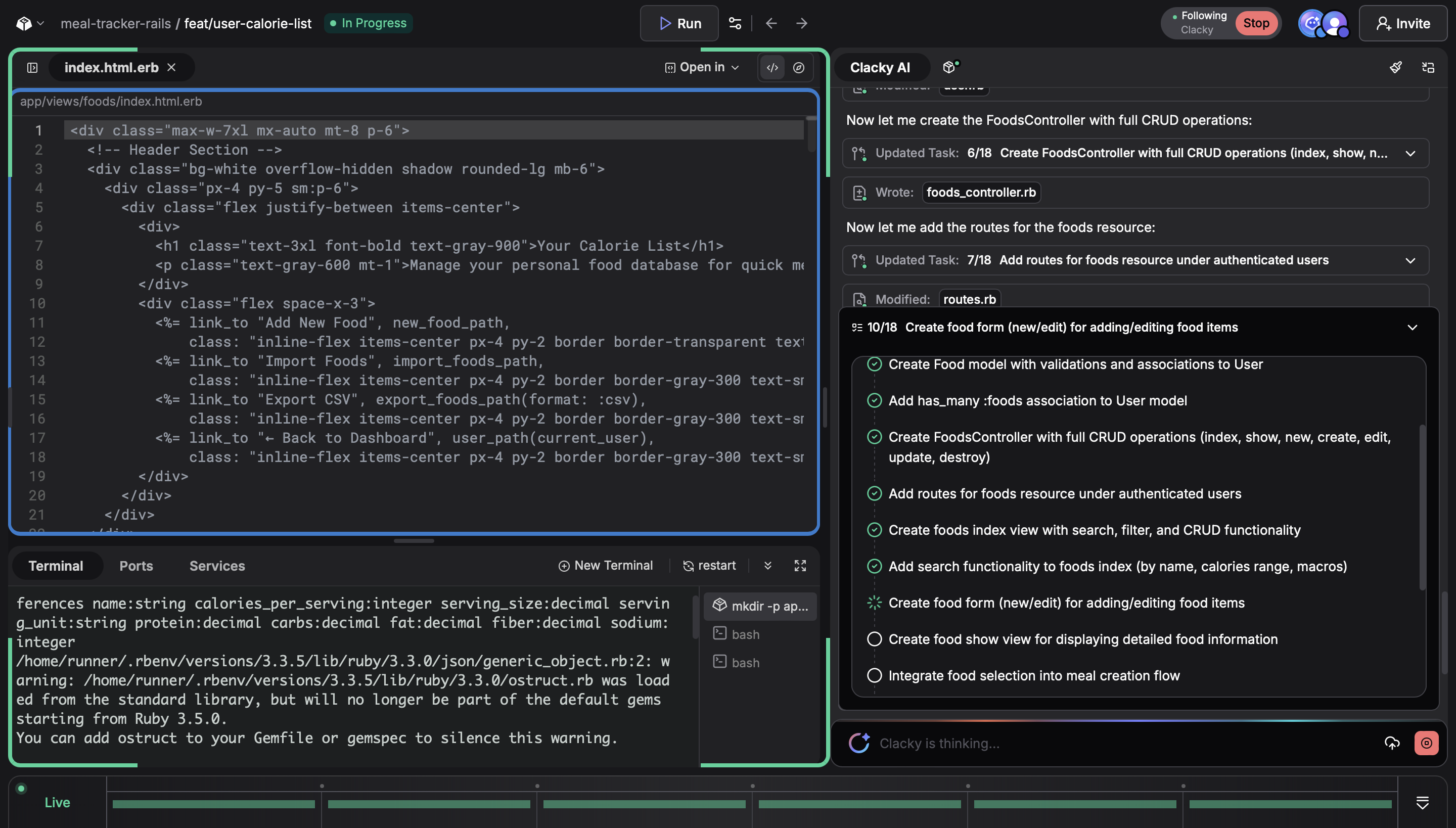This screenshot has width=1456, height=828.
Task: Open the foods_controller.rb file chip
Action: (x=981, y=192)
